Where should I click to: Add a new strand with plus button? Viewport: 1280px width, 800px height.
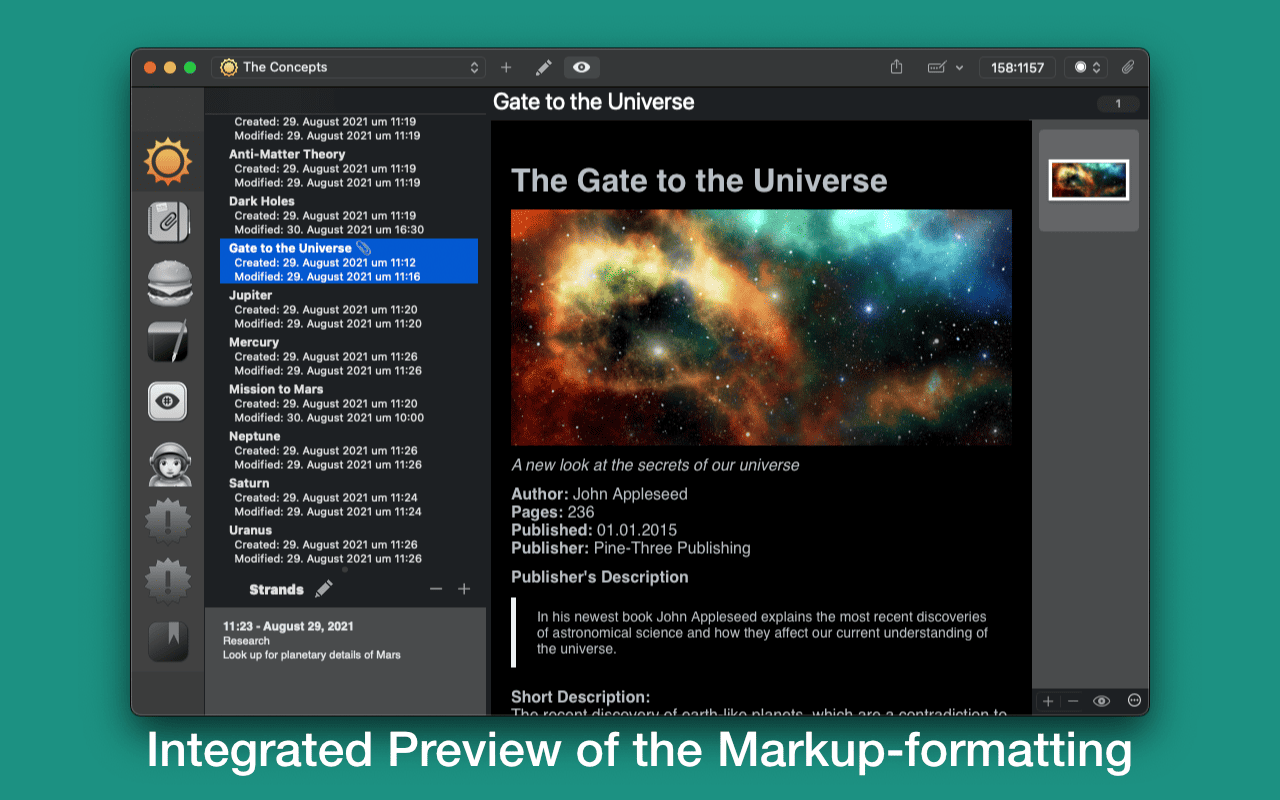pos(464,589)
